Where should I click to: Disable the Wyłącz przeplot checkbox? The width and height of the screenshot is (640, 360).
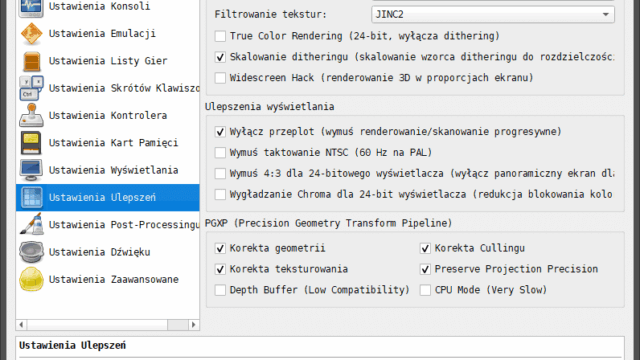[220, 131]
